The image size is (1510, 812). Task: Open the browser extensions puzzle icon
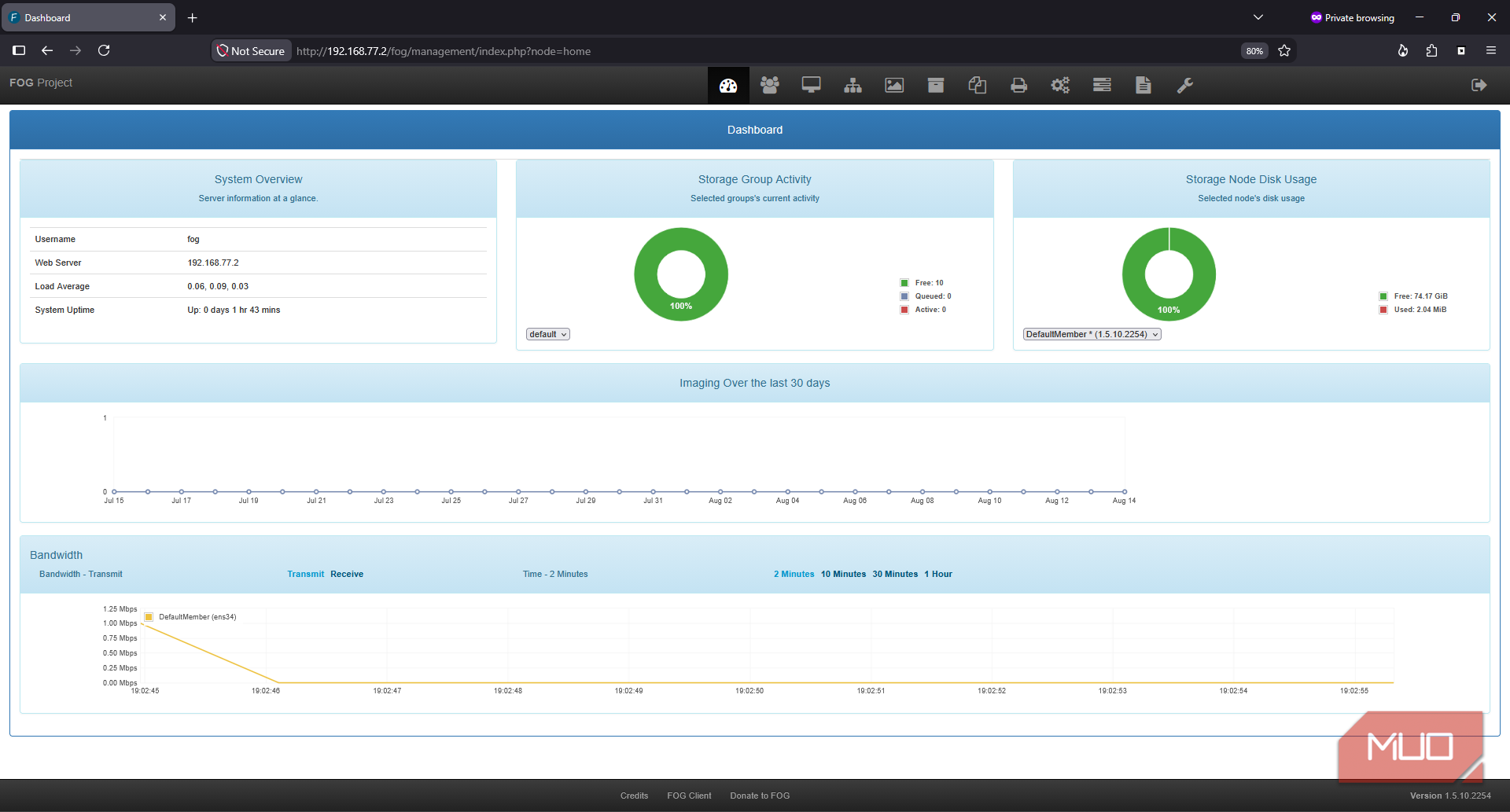coord(1431,50)
